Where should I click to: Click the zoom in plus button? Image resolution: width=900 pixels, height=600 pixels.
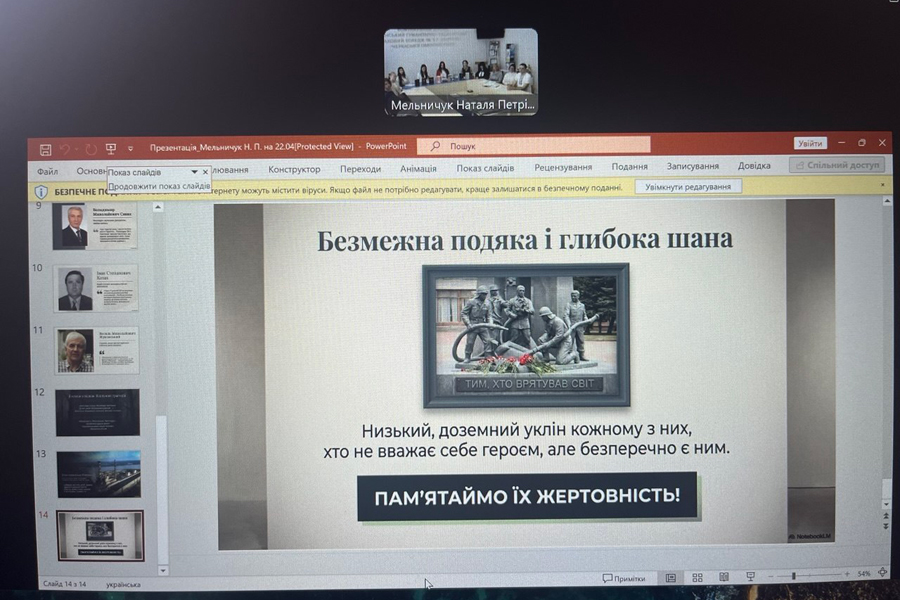pyautogui.click(x=847, y=574)
